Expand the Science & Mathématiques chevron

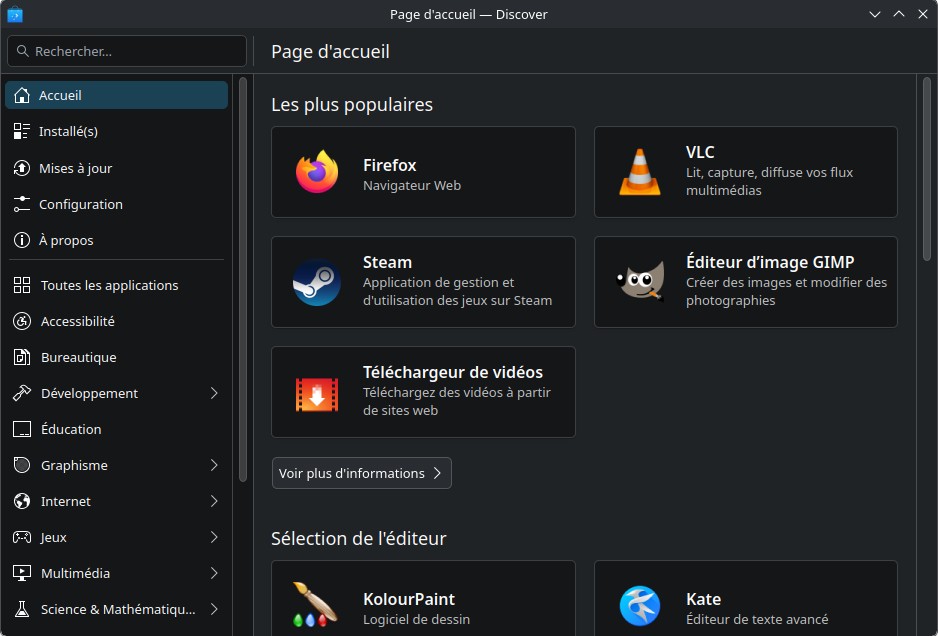click(214, 609)
